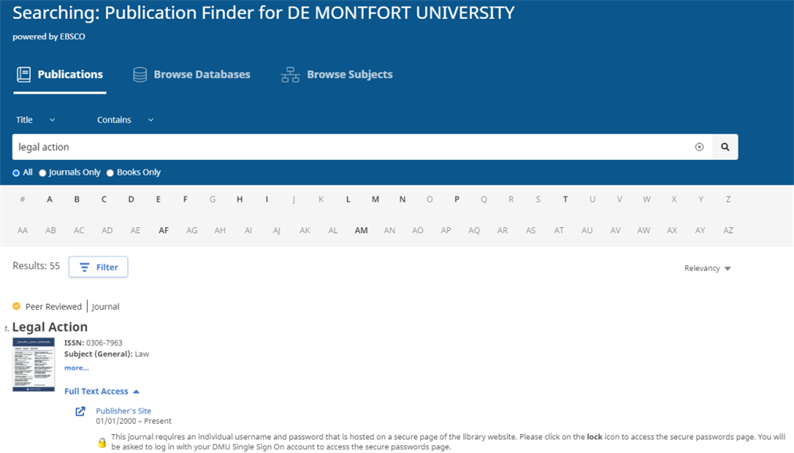794x453 pixels.
Task: Click the Browse Databases stack icon
Action: (x=140, y=74)
